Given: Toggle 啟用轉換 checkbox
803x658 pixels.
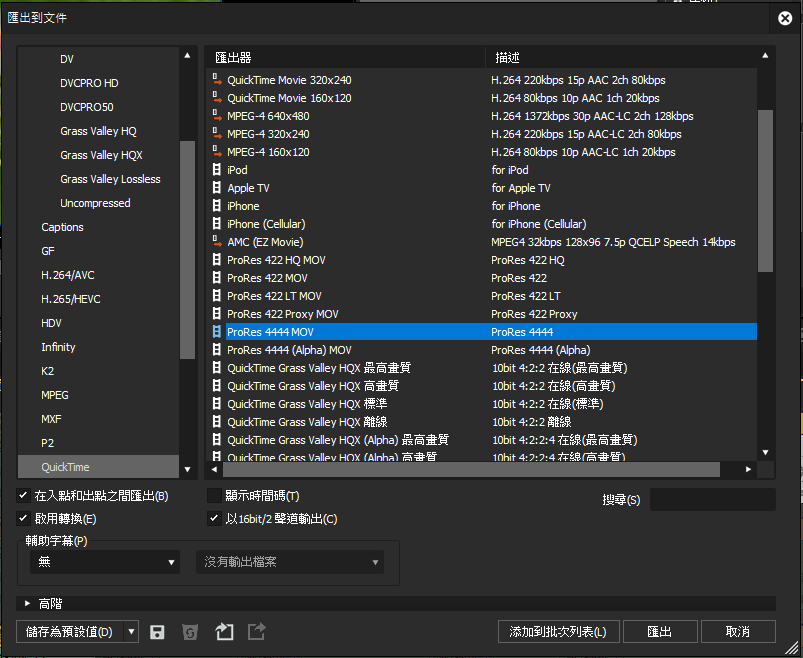Looking at the screenshot, I should pos(23,519).
